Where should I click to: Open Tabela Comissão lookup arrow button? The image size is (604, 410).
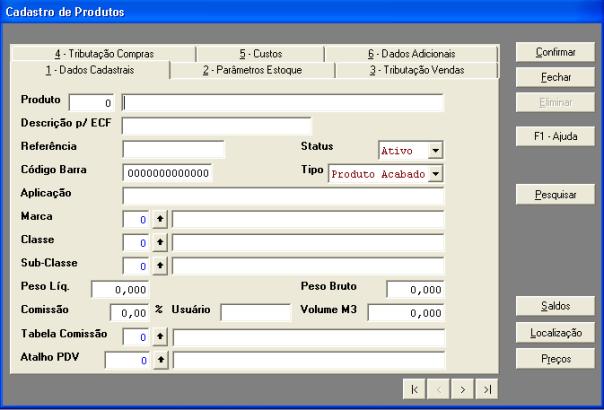click(160, 337)
